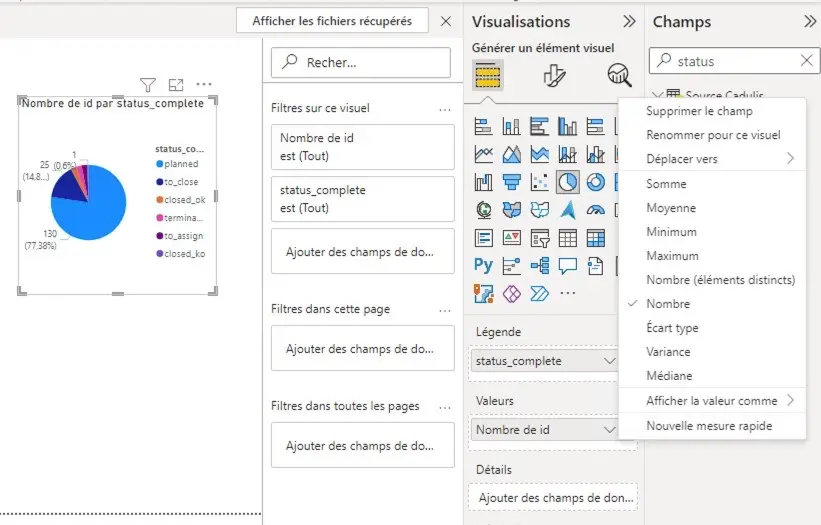Click Supprimer le champ option
Viewport: 821px width, 525px height.
coord(699,111)
